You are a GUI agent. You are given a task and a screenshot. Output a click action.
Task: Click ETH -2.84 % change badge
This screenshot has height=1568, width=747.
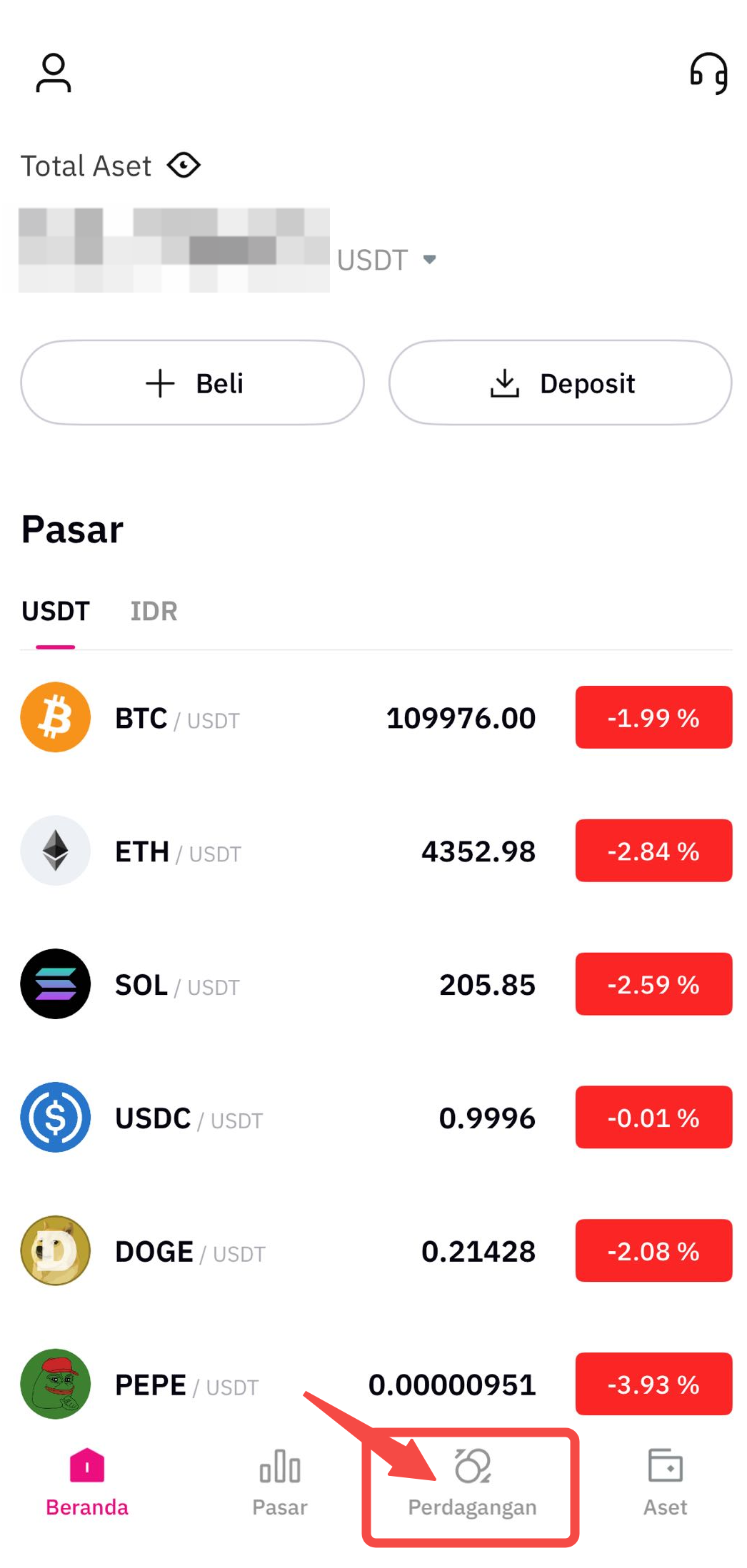(653, 851)
